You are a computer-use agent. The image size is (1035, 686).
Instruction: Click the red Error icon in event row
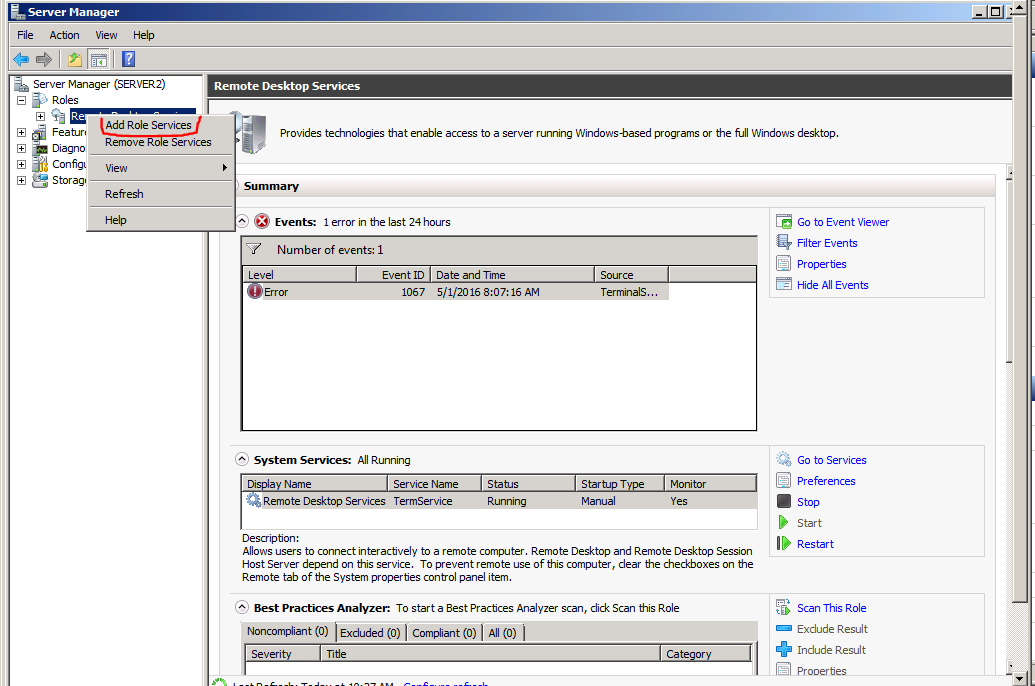(x=255, y=291)
